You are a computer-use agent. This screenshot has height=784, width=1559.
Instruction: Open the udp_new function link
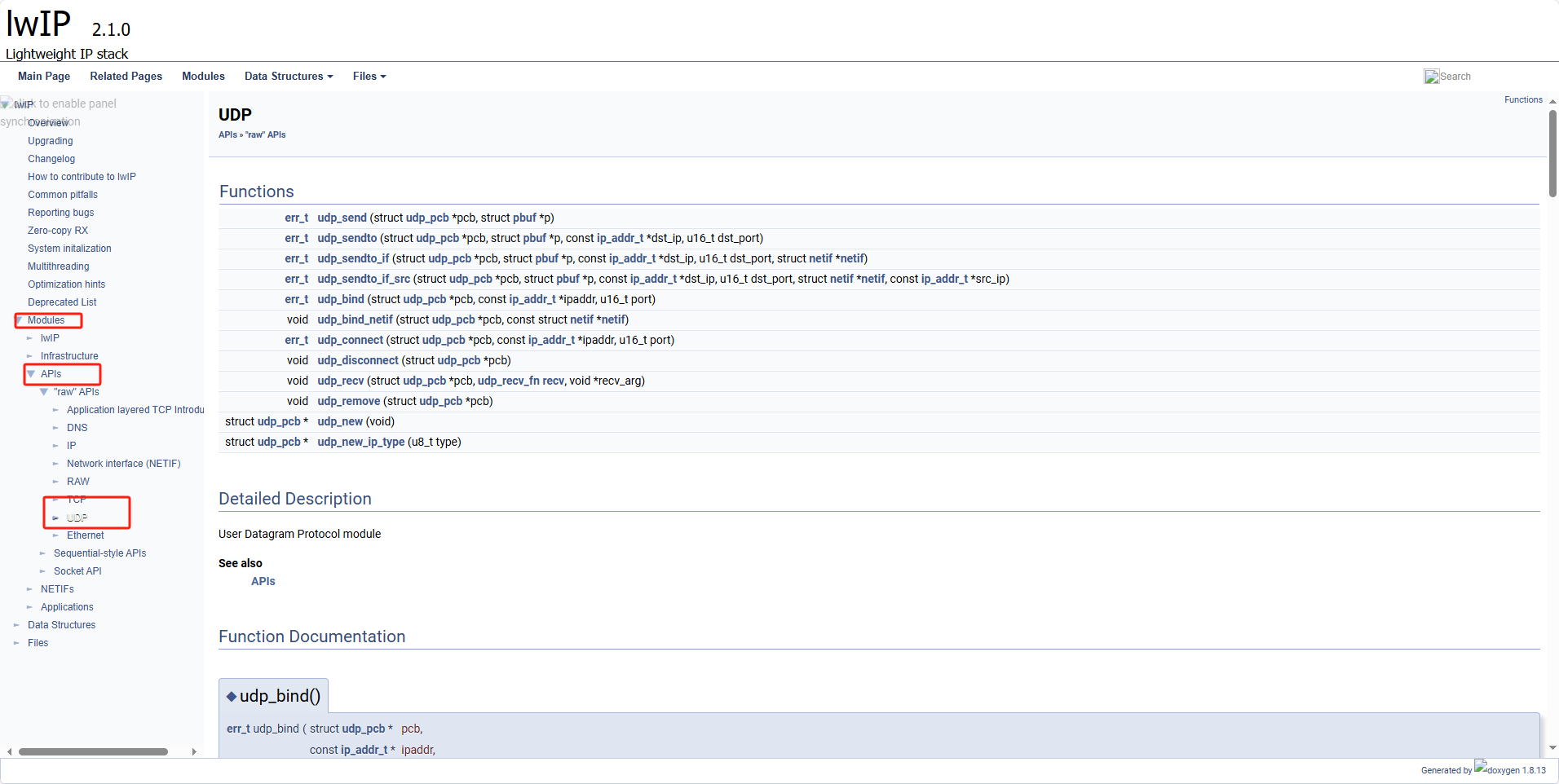340,421
